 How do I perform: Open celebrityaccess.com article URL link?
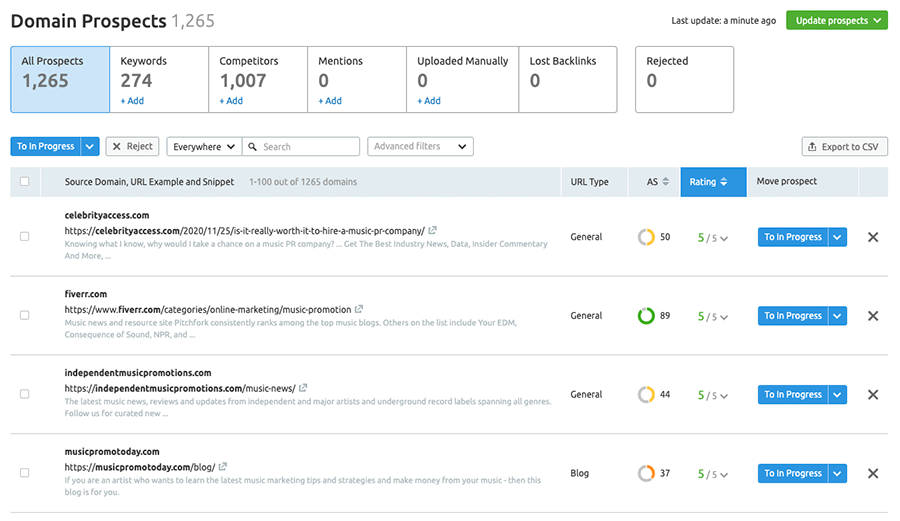point(245,231)
